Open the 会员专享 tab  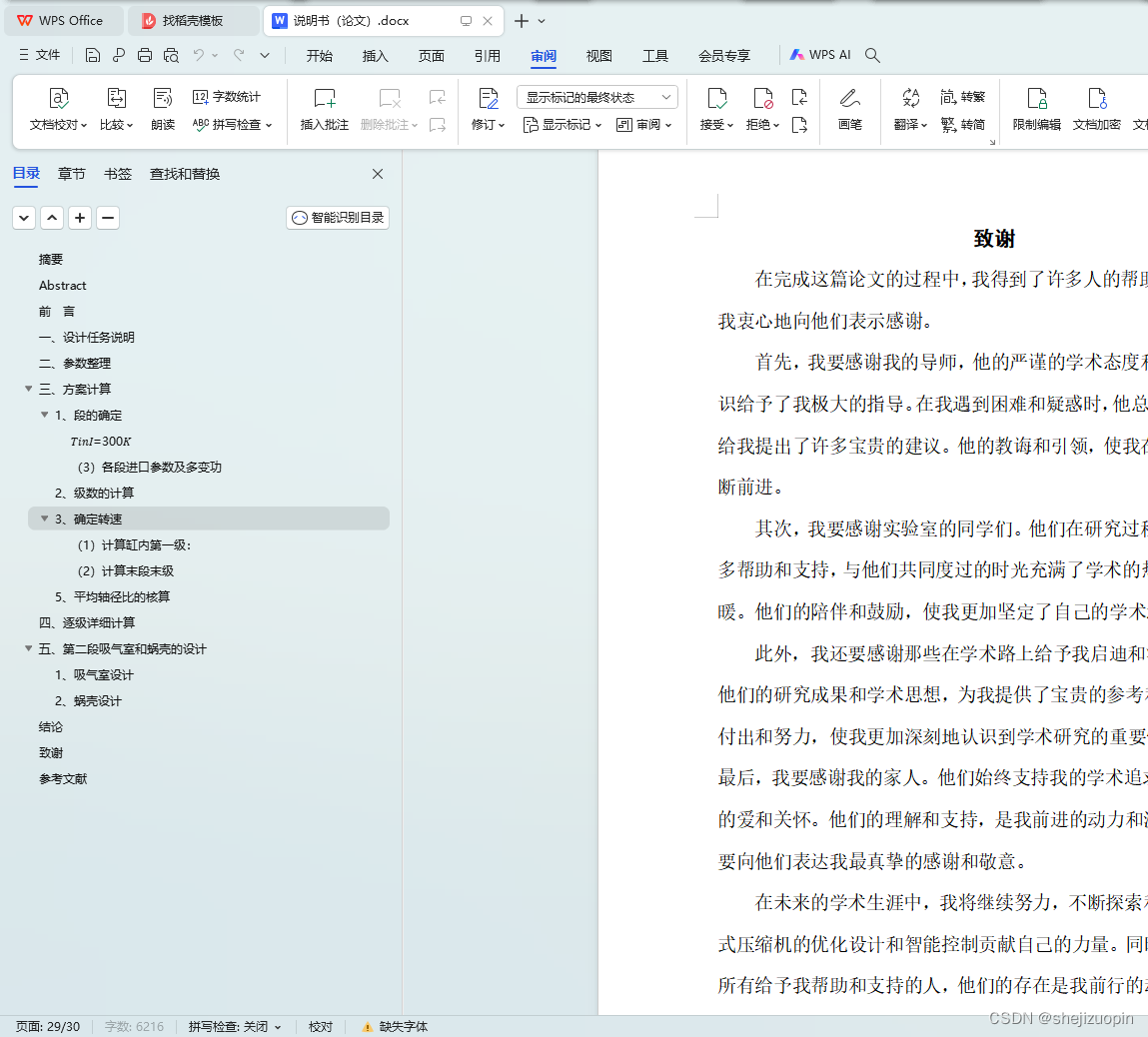click(x=724, y=56)
